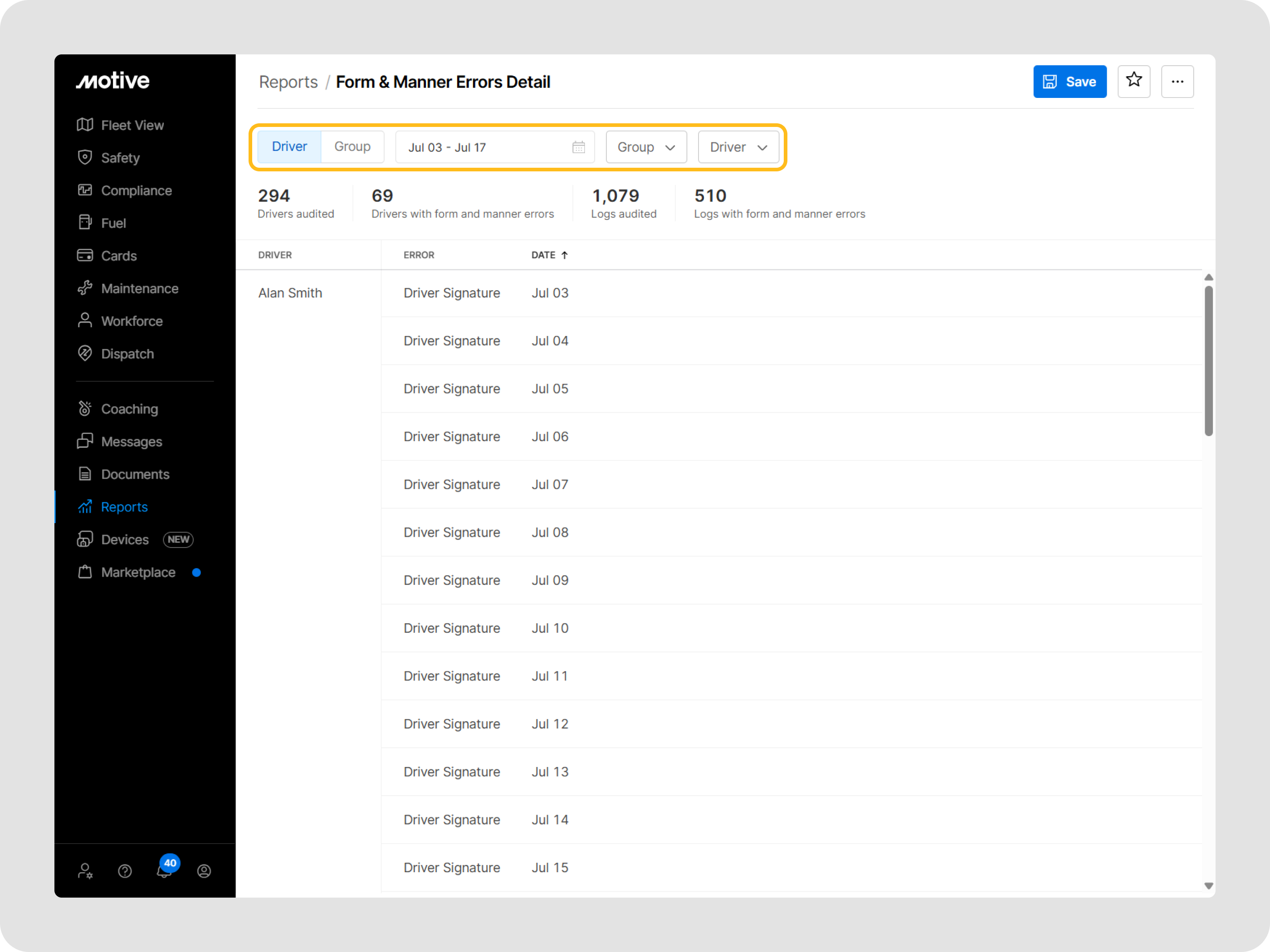Screen dimensions: 1270x952
Task: Click the vertical scrollbar thumb
Action: point(1208,361)
